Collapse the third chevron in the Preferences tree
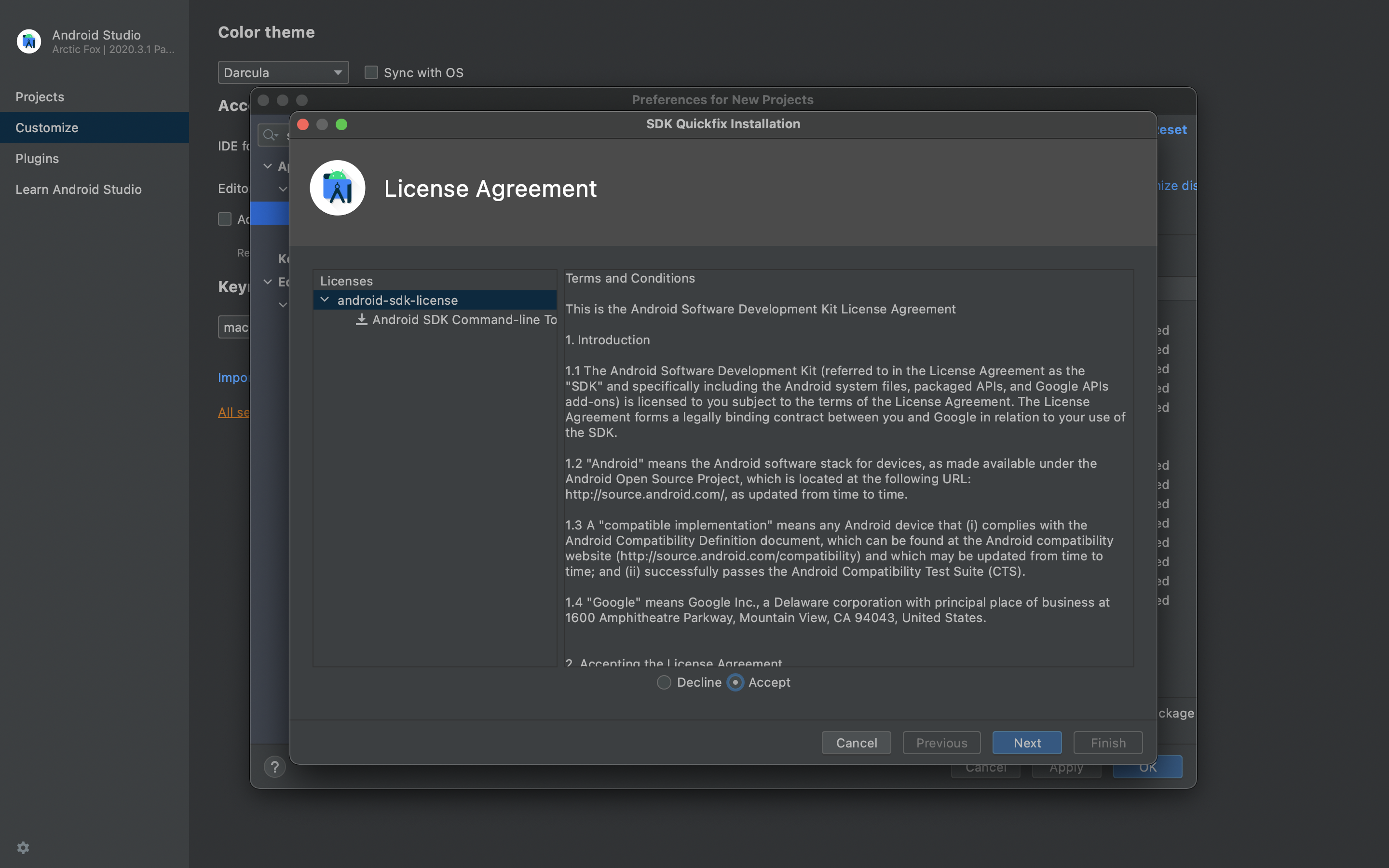 point(268,282)
